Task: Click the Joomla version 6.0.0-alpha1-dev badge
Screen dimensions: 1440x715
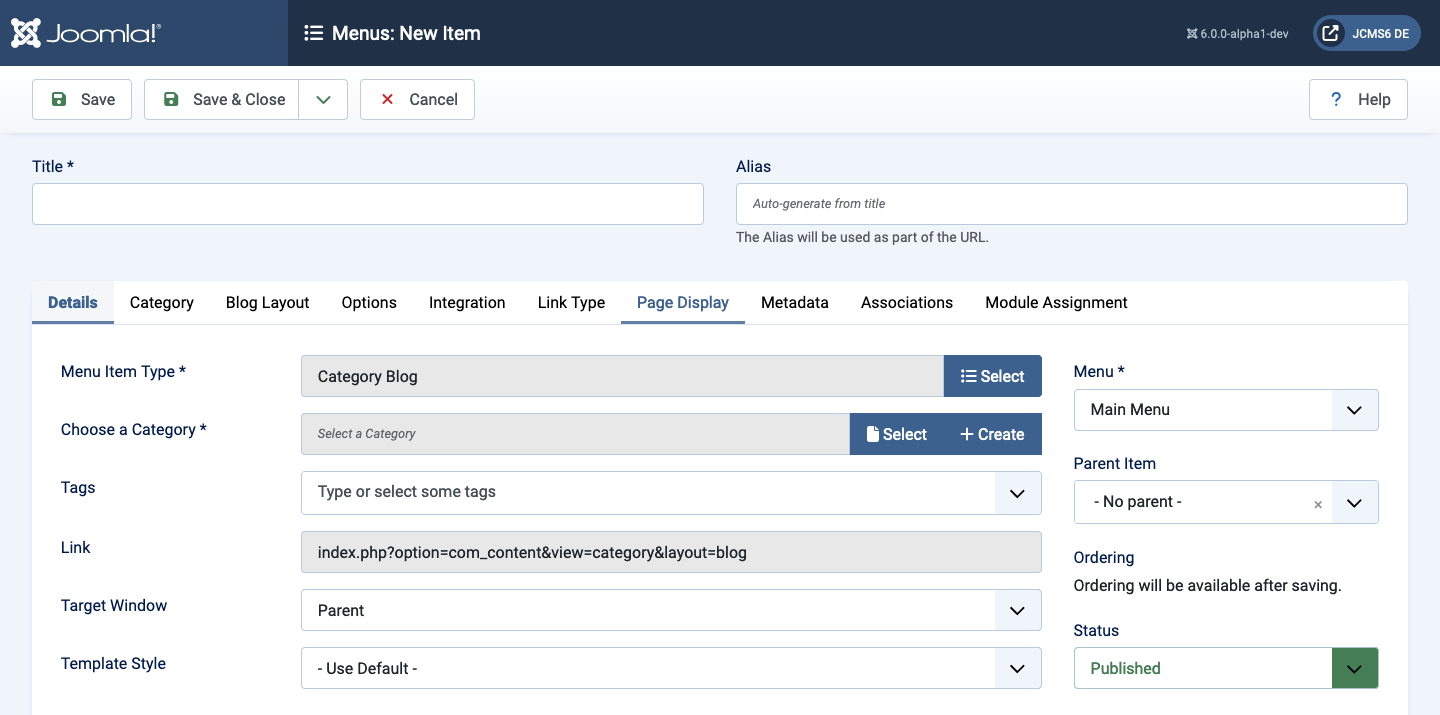Action: (1237, 33)
